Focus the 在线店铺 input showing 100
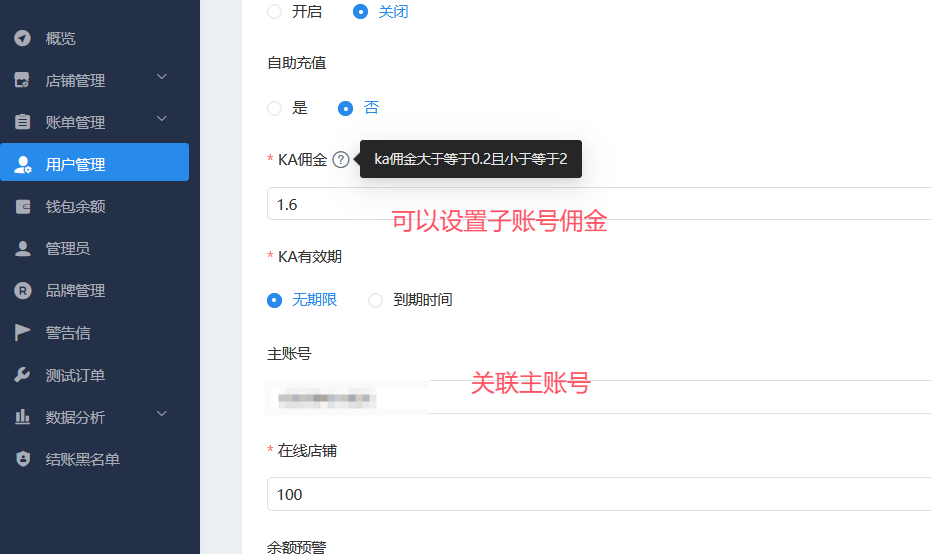This screenshot has height=554, width=931. (x=598, y=494)
